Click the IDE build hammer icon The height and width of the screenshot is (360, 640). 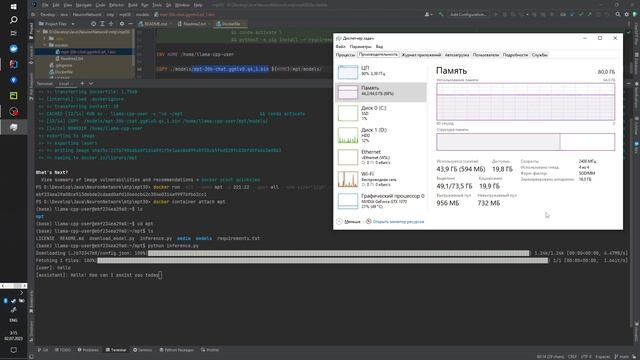click(x=441, y=14)
